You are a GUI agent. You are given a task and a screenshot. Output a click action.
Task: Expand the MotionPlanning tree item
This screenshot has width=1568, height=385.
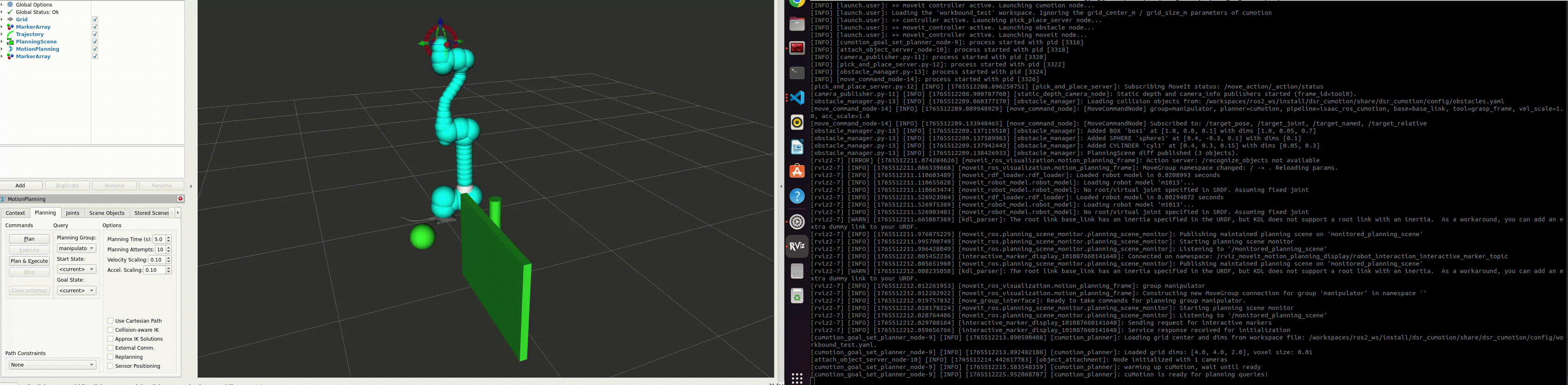2,49
